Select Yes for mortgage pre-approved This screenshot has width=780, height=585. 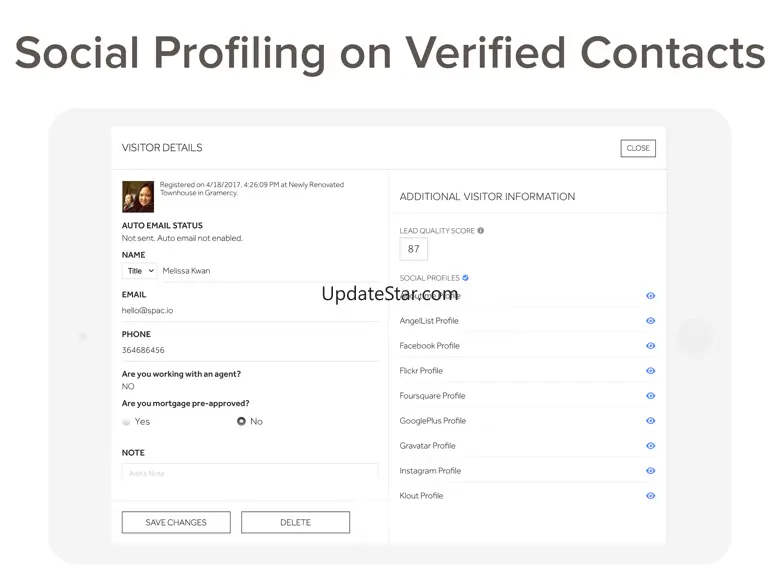coord(127,422)
